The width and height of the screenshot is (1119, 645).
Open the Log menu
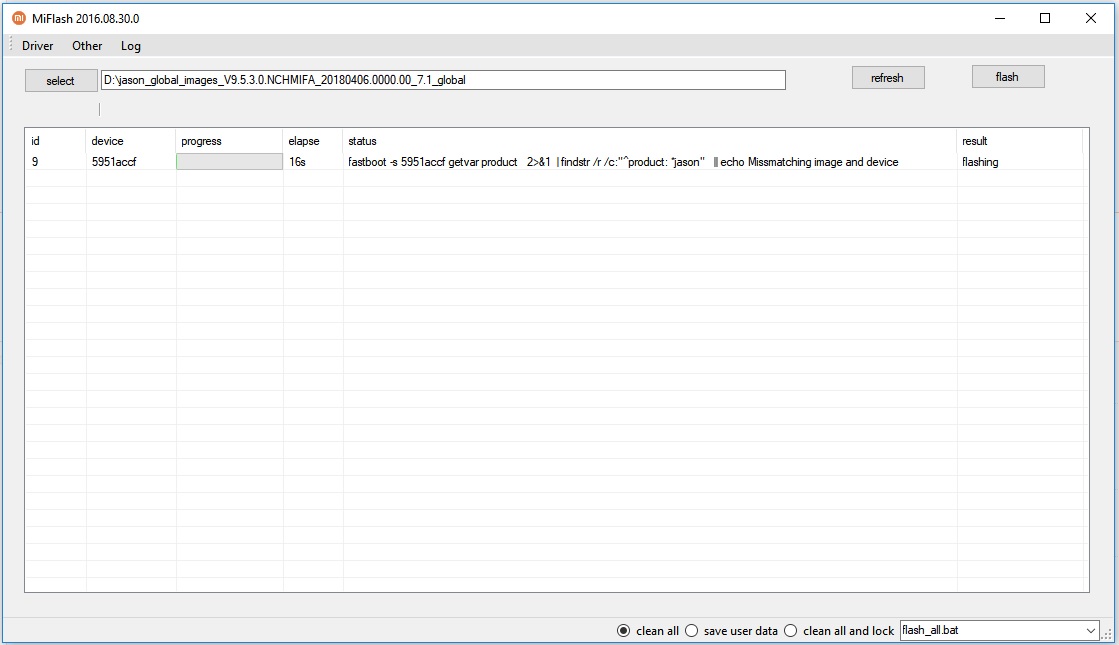(131, 46)
